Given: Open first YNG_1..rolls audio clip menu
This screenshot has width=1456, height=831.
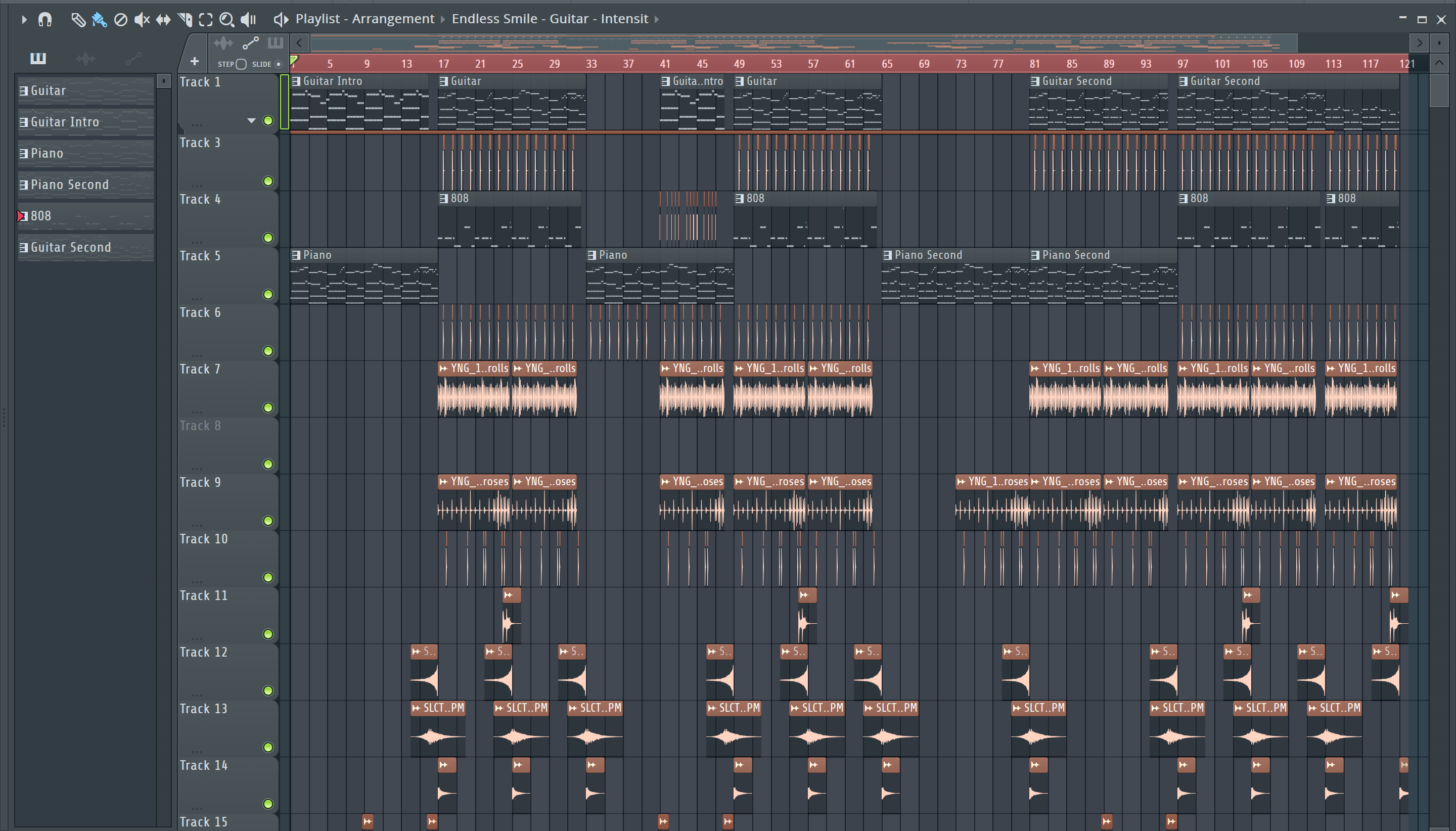Looking at the screenshot, I should click(x=443, y=368).
